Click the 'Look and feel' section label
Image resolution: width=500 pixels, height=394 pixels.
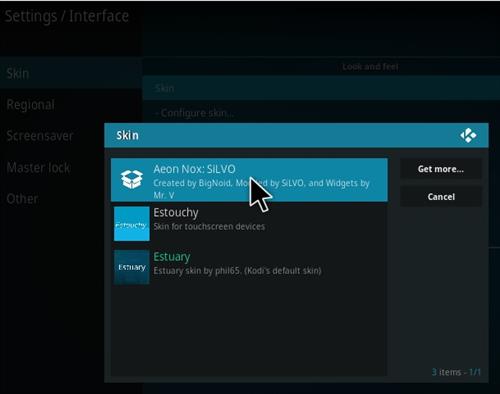(x=370, y=67)
